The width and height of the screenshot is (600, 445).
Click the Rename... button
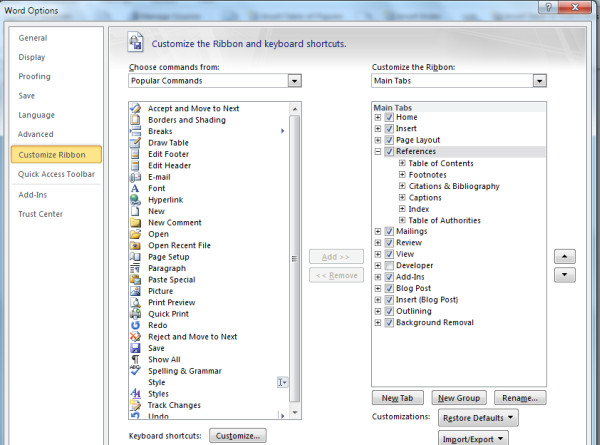click(x=520, y=398)
